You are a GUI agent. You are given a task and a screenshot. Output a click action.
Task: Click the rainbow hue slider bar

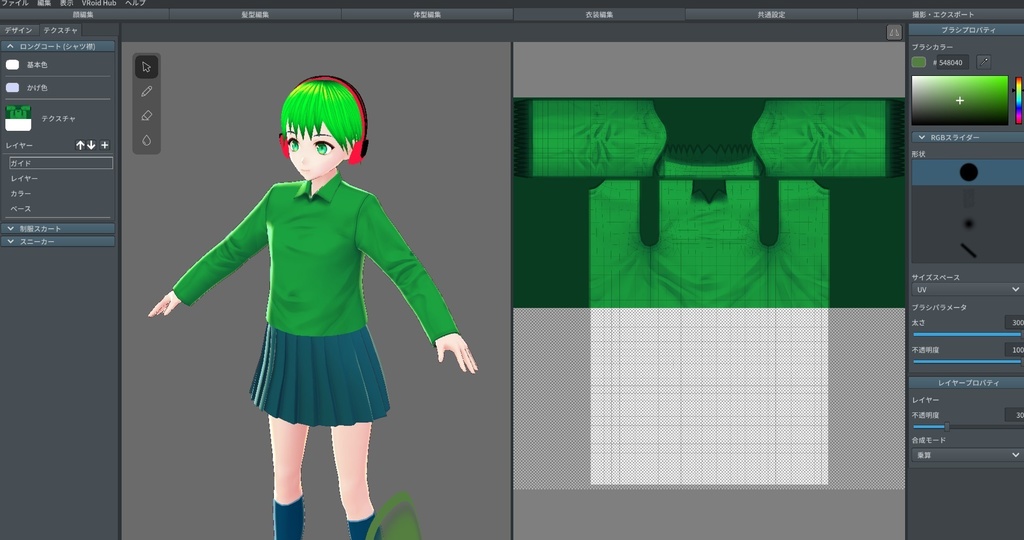pos(1018,101)
